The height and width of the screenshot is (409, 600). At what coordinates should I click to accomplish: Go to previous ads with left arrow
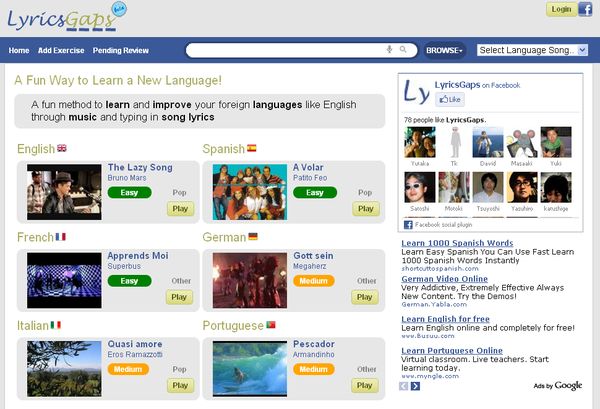coord(403,386)
